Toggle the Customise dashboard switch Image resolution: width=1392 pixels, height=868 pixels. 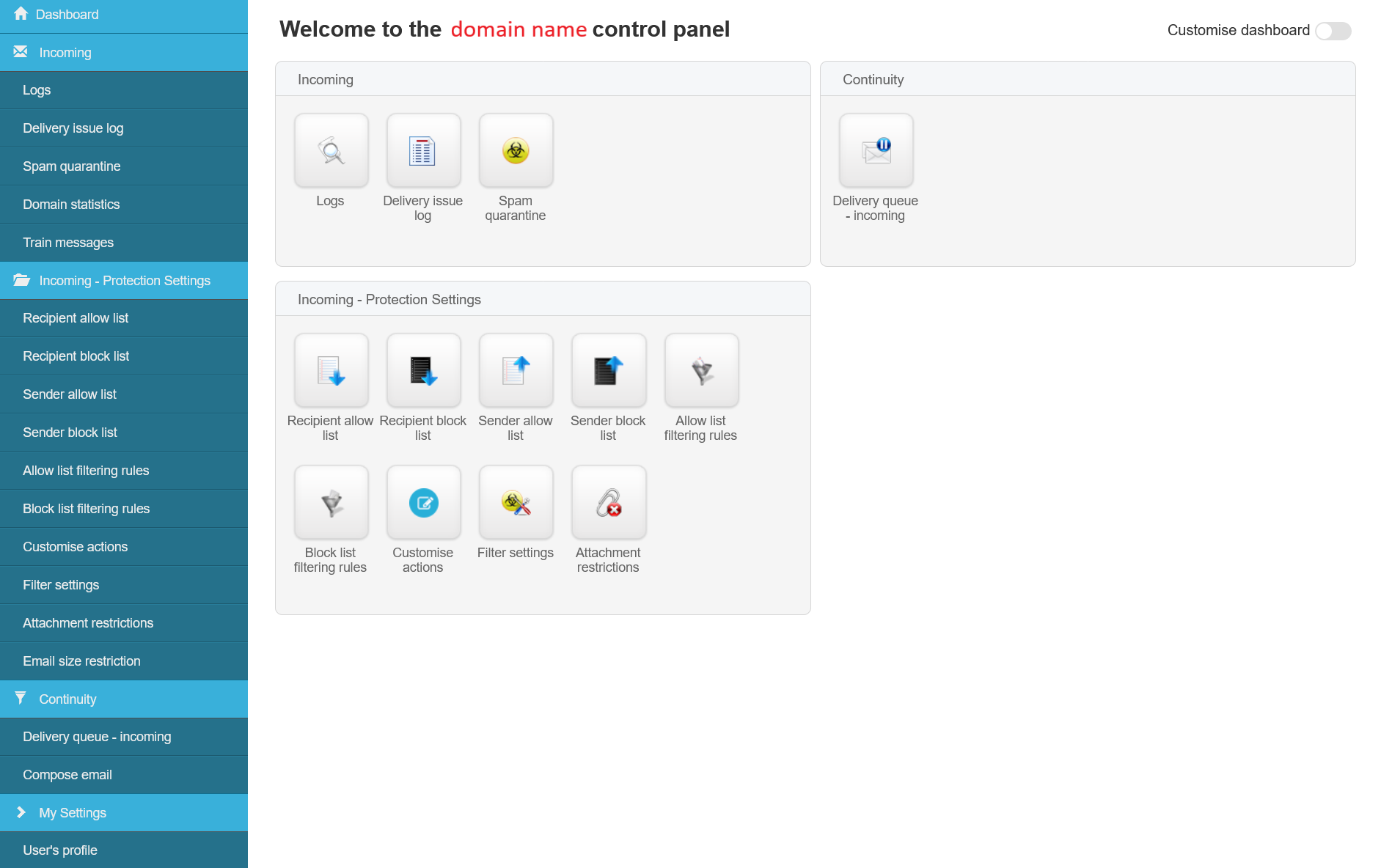(x=1333, y=31)
